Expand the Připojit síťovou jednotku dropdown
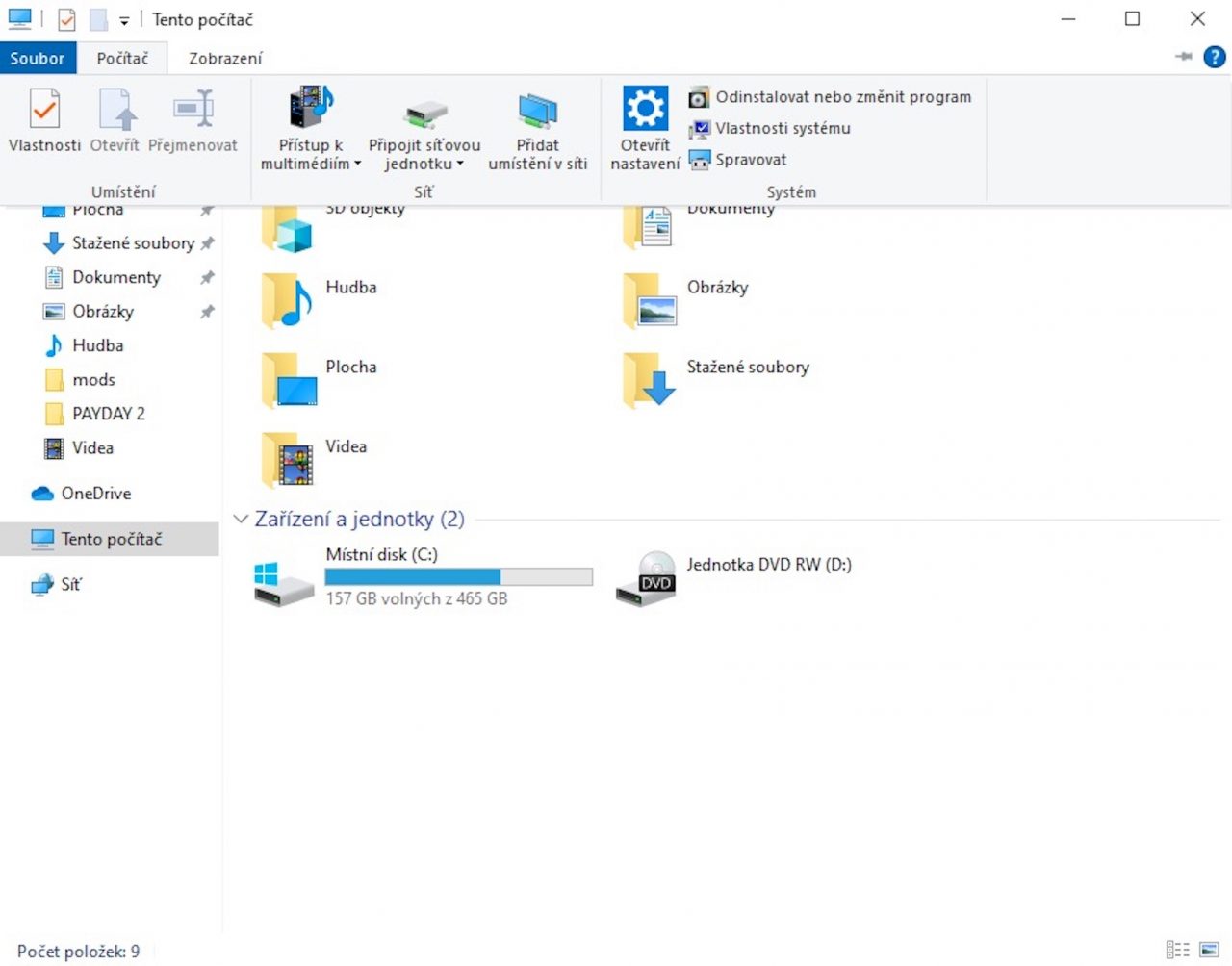This screenshot has height=966, width=1232. 460,165
